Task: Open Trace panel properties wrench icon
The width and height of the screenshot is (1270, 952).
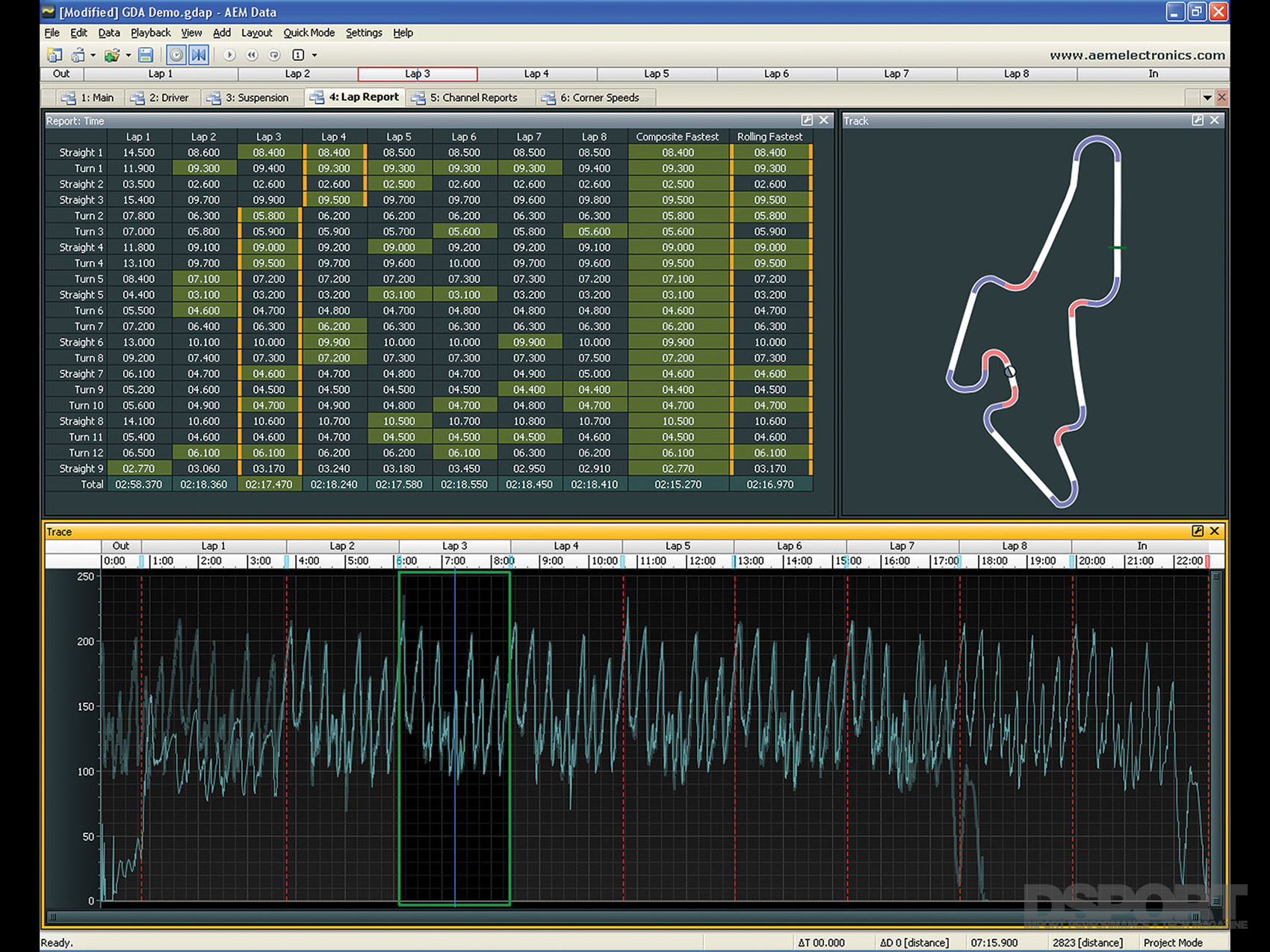Action: [x=1198, y=531]
